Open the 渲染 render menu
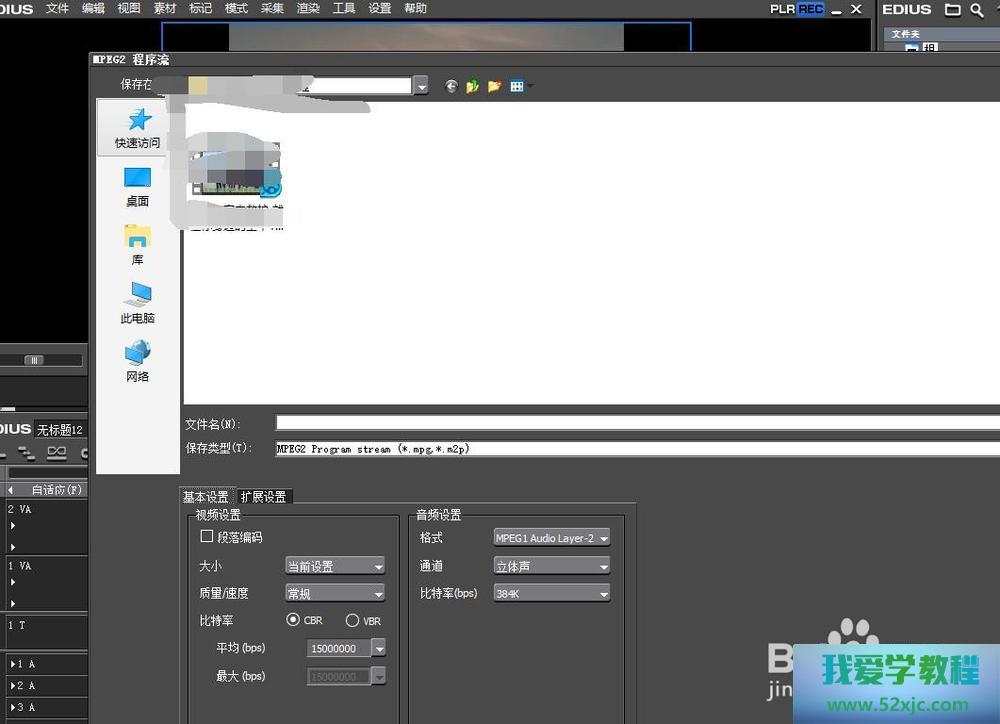 tap(308, 9)
